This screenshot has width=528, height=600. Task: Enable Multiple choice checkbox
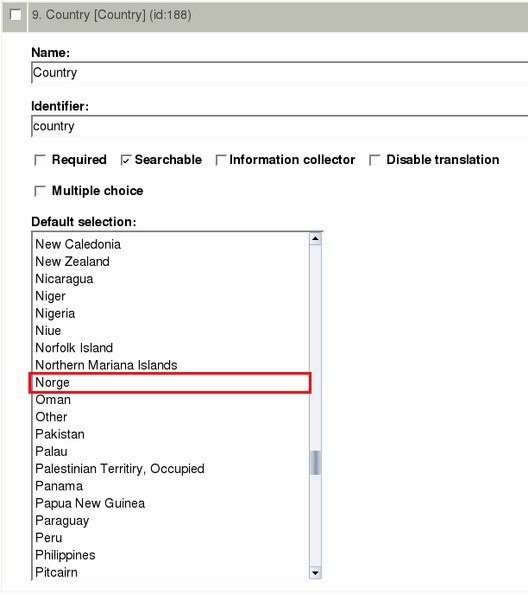[40, 191]
